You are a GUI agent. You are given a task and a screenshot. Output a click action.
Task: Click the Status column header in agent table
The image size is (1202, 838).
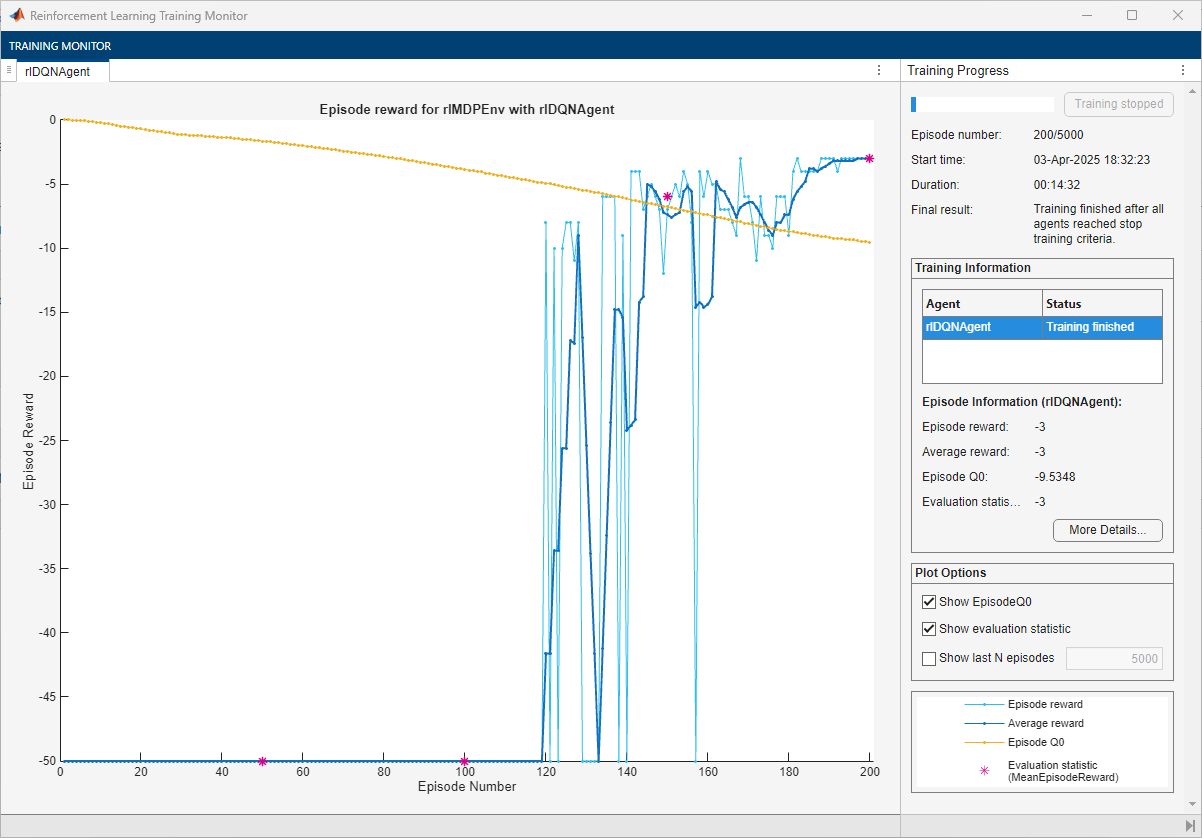(1101, 304)
